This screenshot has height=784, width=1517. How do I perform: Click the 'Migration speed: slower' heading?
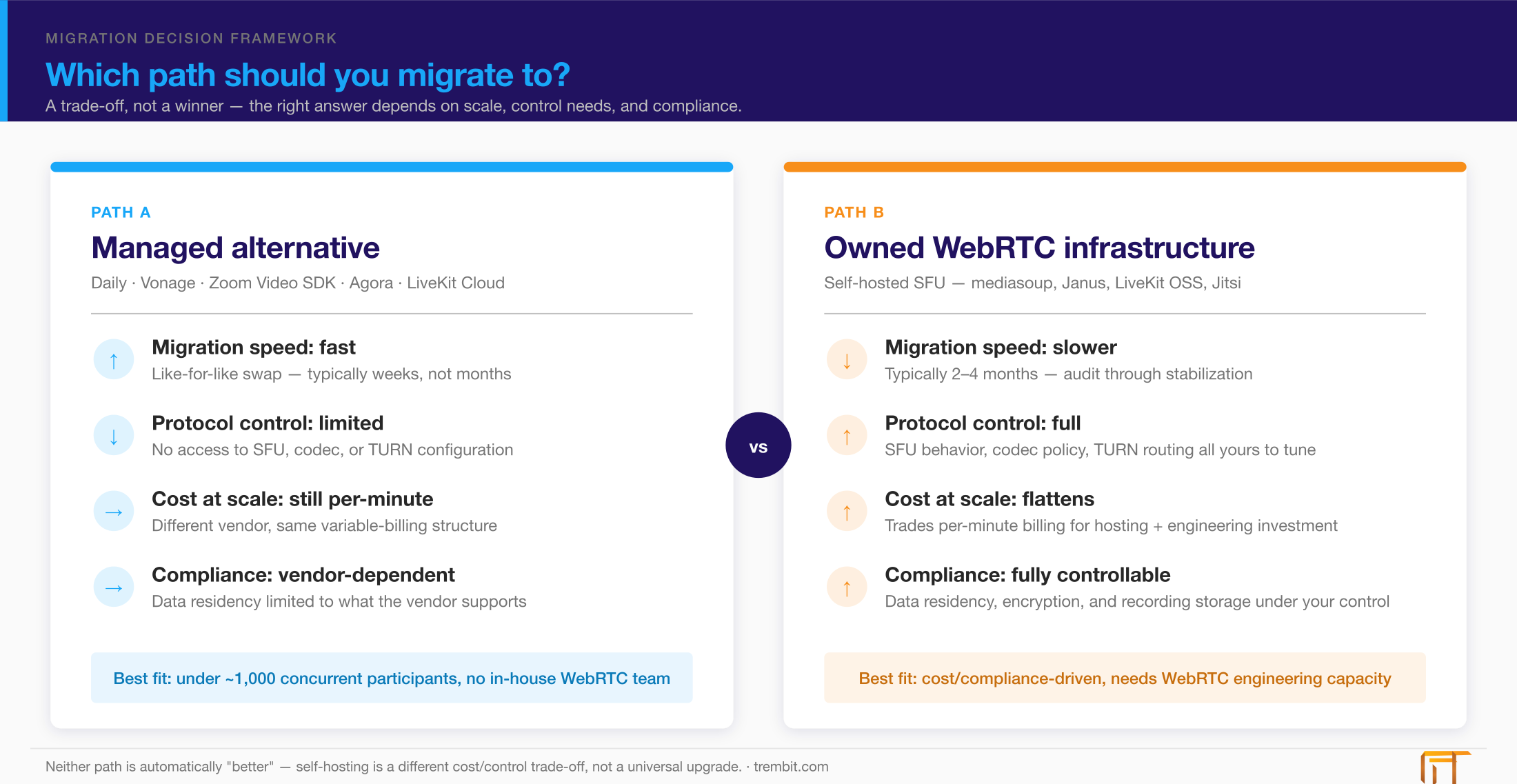[1001, 347]
